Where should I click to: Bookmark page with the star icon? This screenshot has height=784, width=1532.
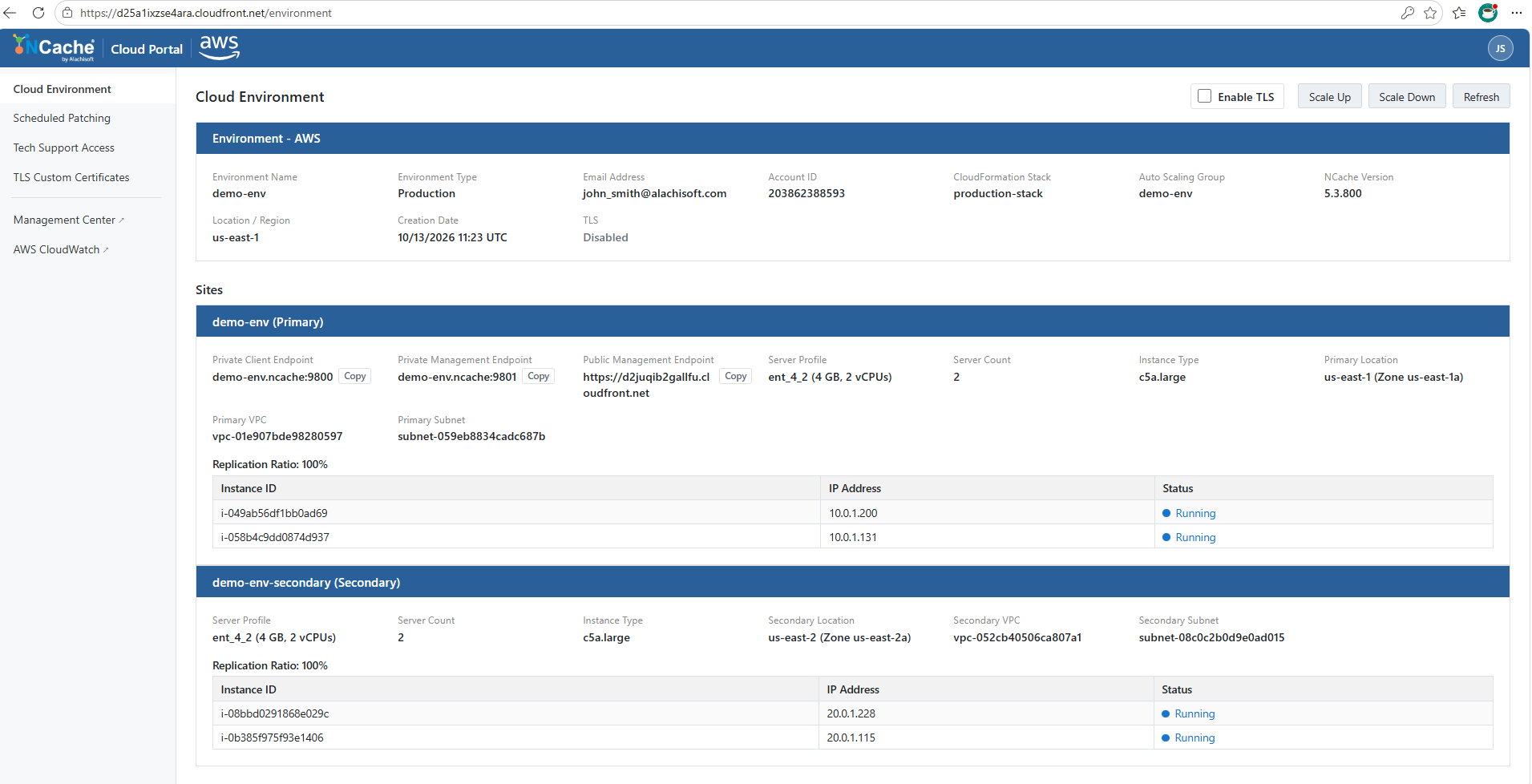point(1430,13)
